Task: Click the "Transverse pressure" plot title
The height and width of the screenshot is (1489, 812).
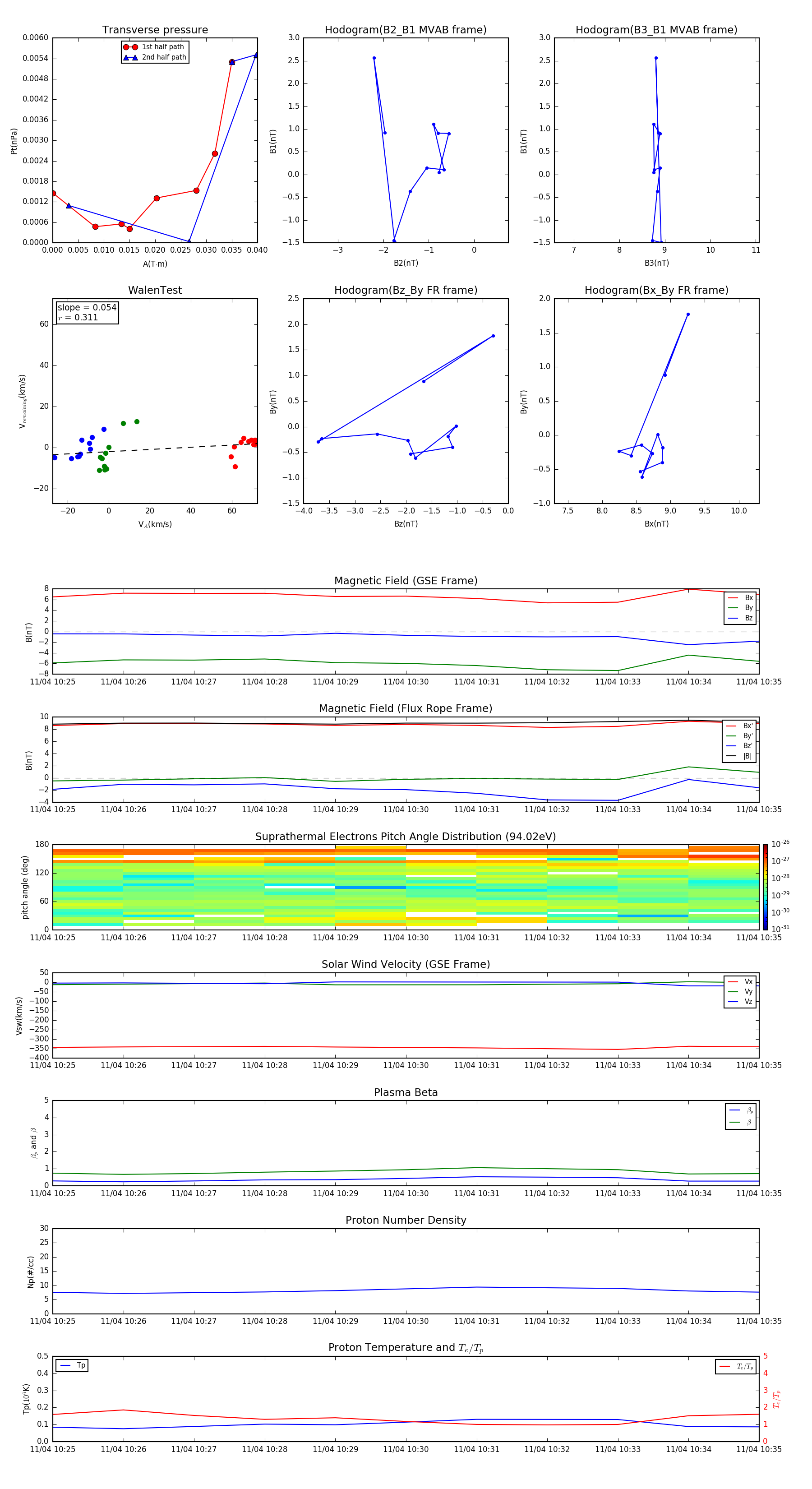Action: 155,30
